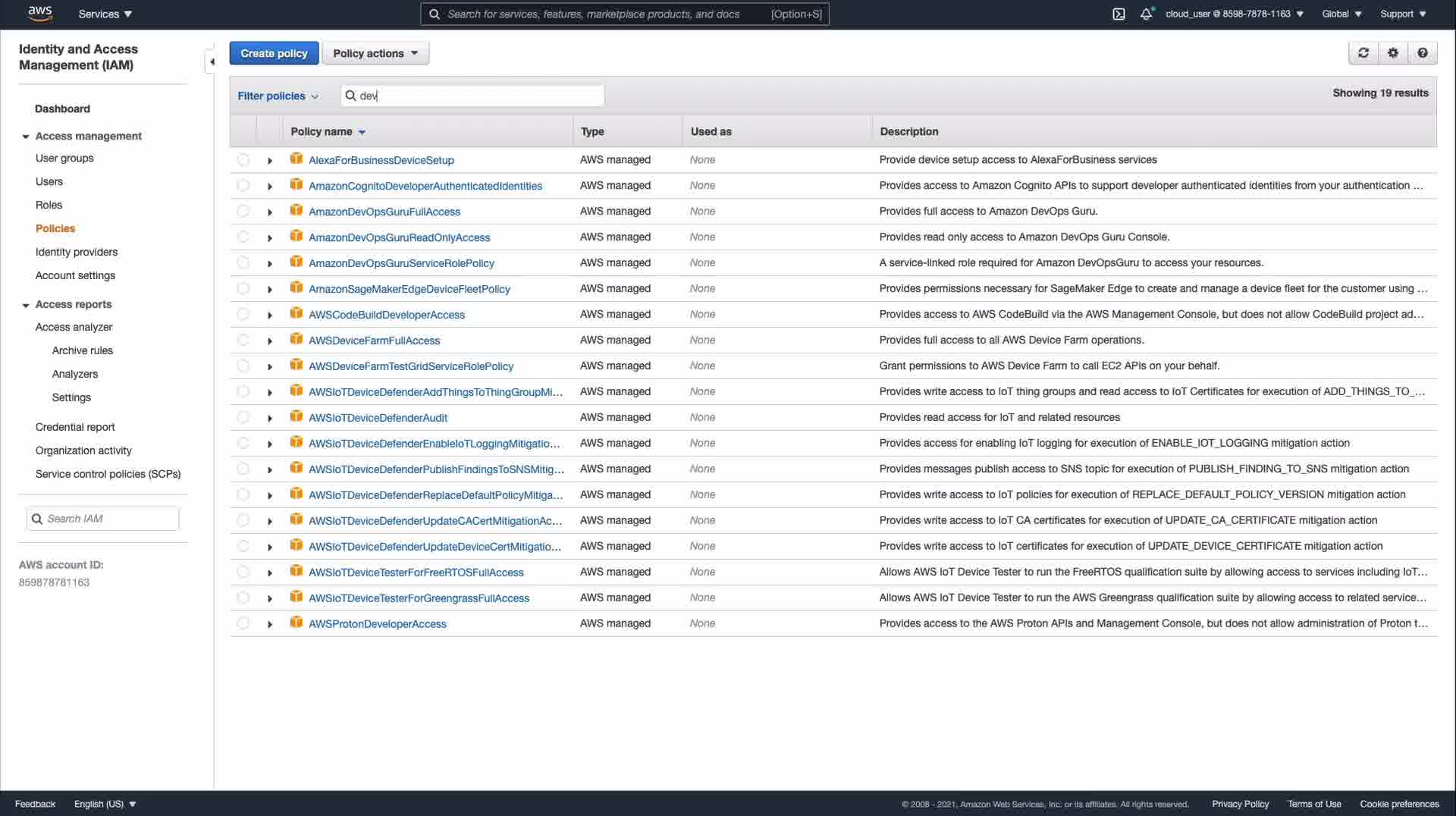The width and height of the screenshot is (1456, 816).
Task: Click policy icon for AWSDeviceFarmTestGridServiceRolePolicy
Action: pyautogui.click(x=297, y=366)
